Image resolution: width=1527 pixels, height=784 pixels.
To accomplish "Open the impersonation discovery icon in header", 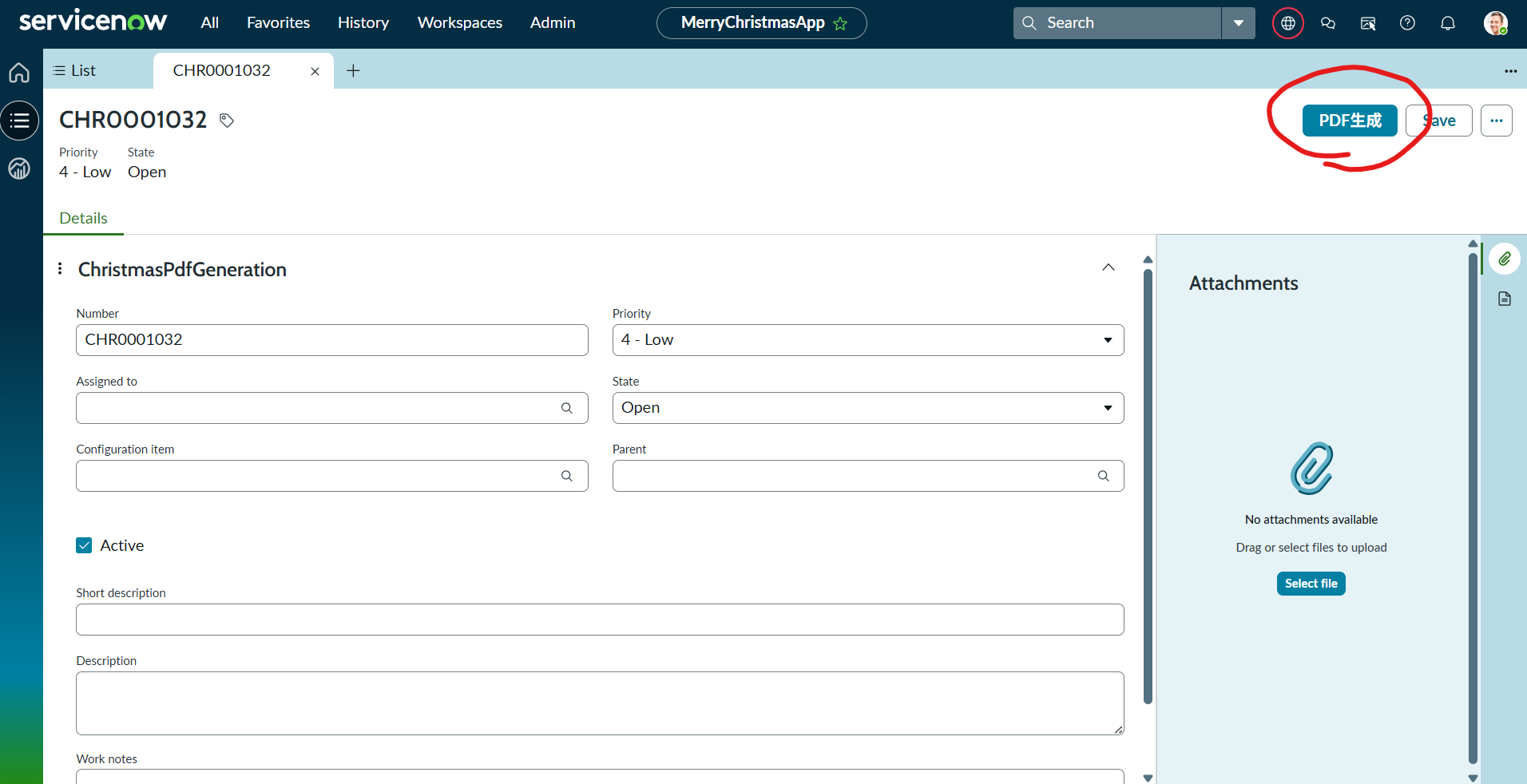I will [x=1368, y=23].
